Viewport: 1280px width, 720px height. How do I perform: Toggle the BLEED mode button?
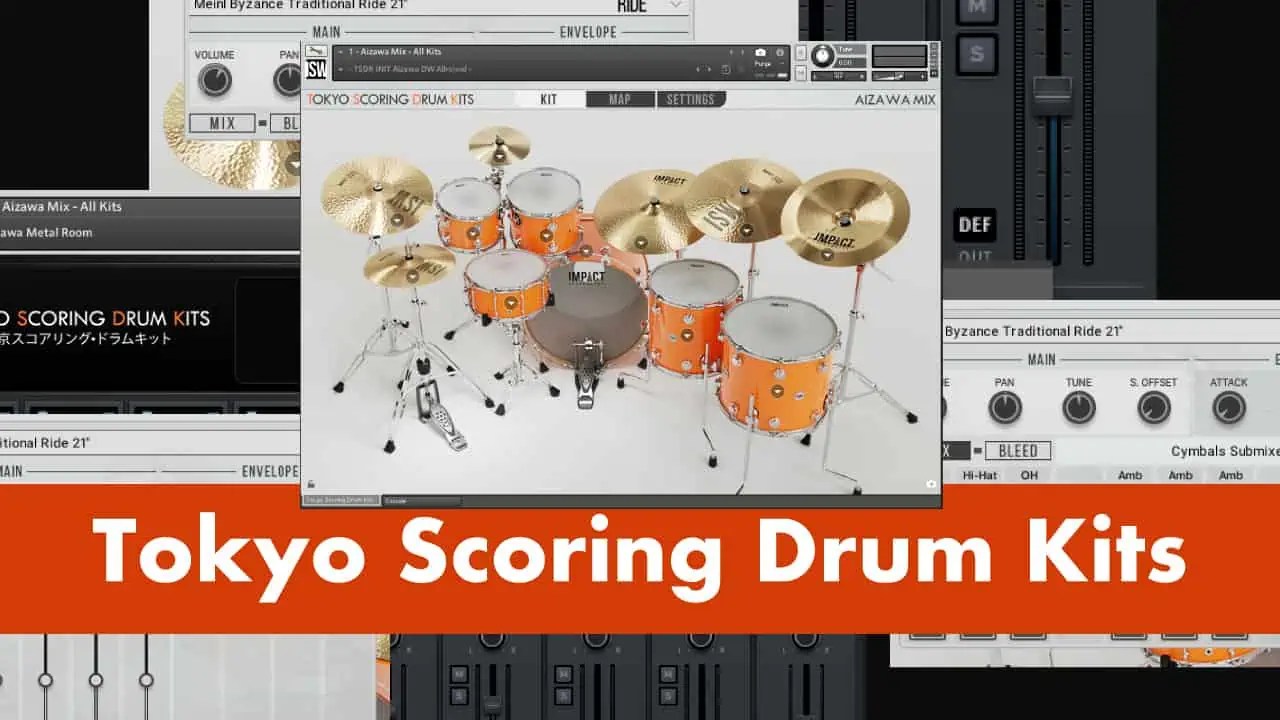[x=1019, y=450]
